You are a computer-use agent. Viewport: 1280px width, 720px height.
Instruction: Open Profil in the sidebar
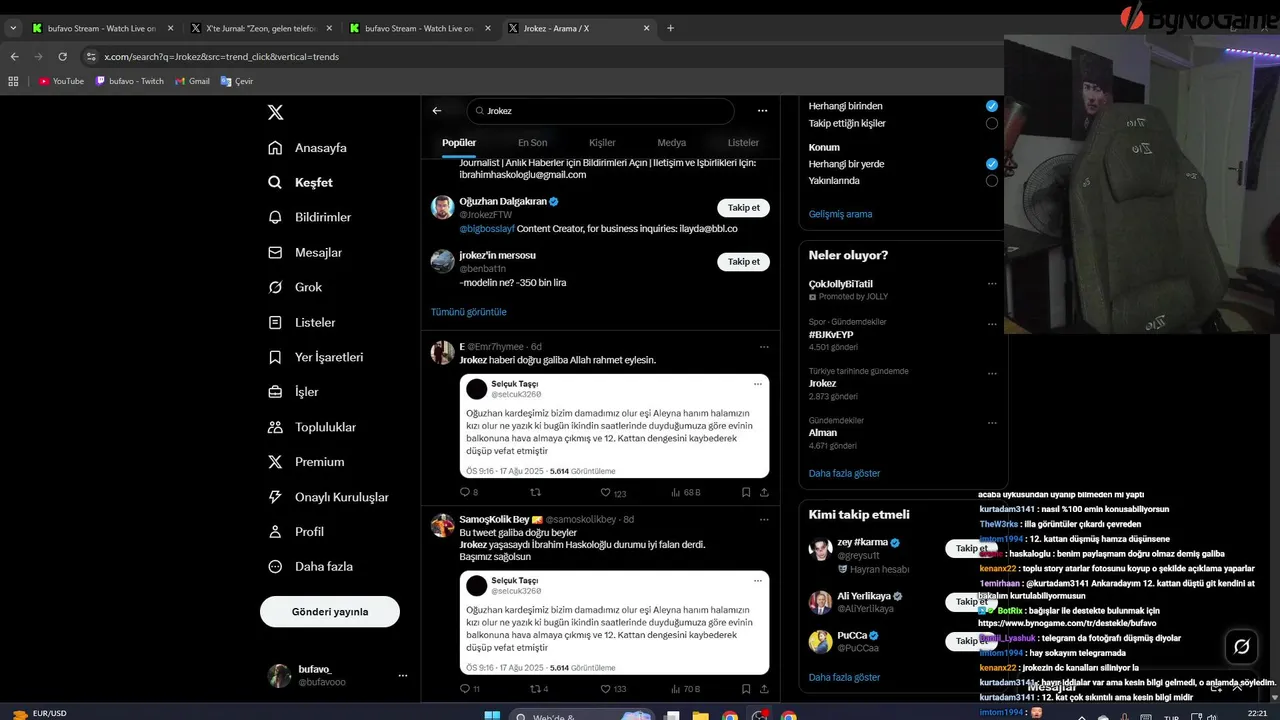[x=295, y=532]
